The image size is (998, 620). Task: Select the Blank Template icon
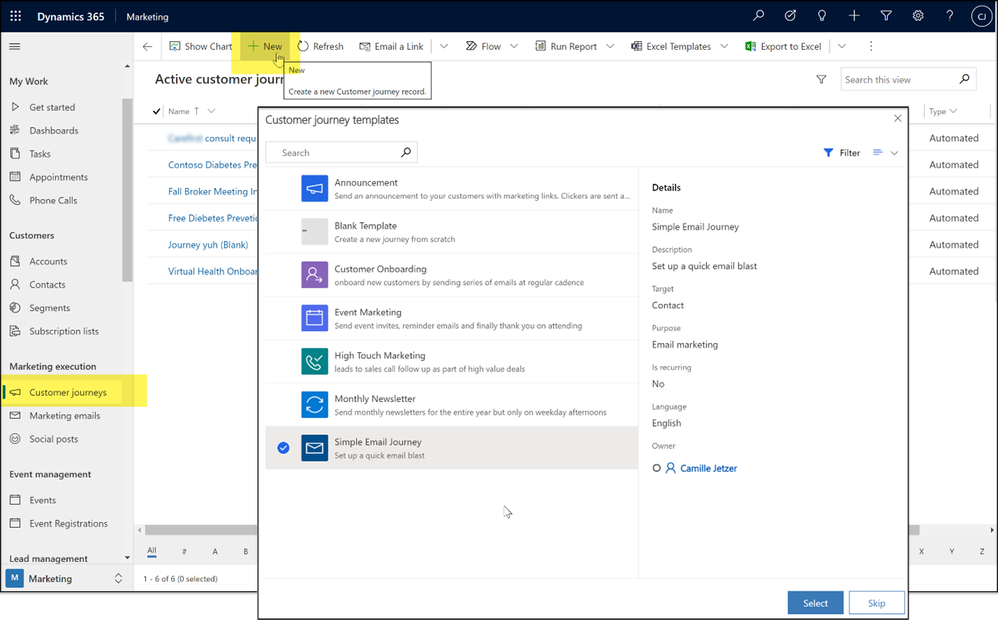point(314,232)
